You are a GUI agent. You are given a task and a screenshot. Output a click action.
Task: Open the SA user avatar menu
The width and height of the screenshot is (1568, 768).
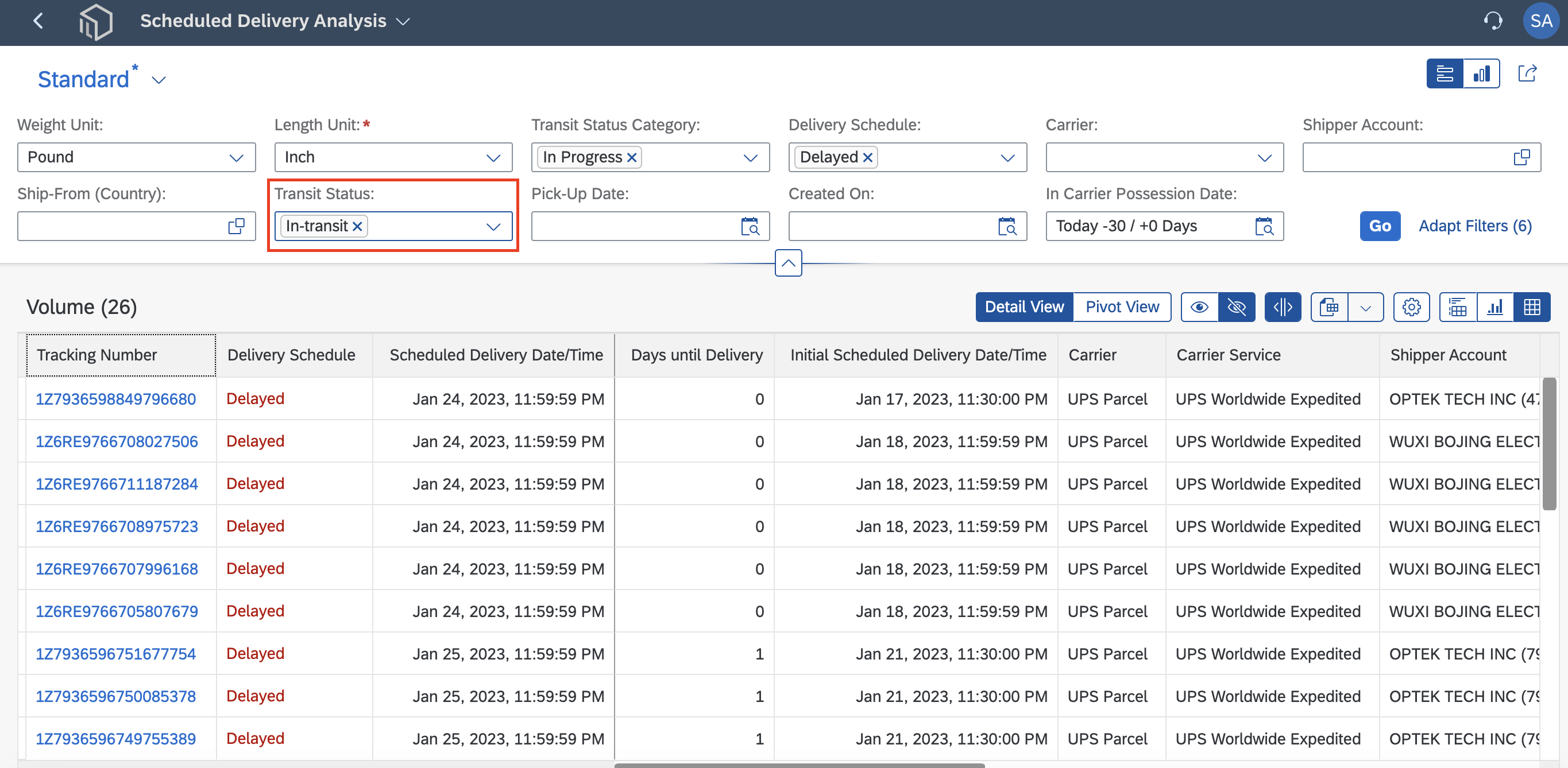1540,21
